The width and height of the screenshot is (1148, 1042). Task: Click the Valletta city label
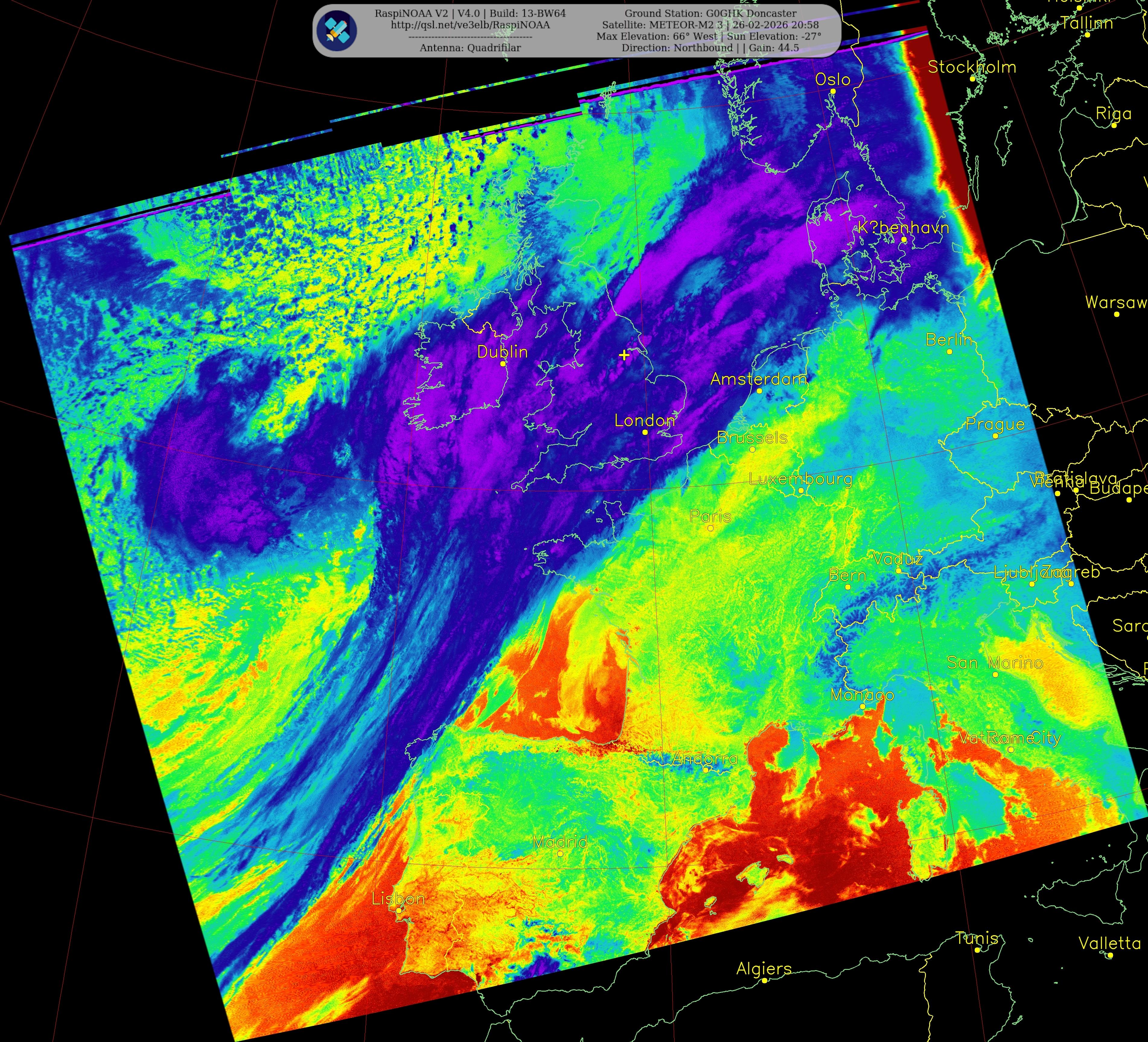pos(1109,944)
